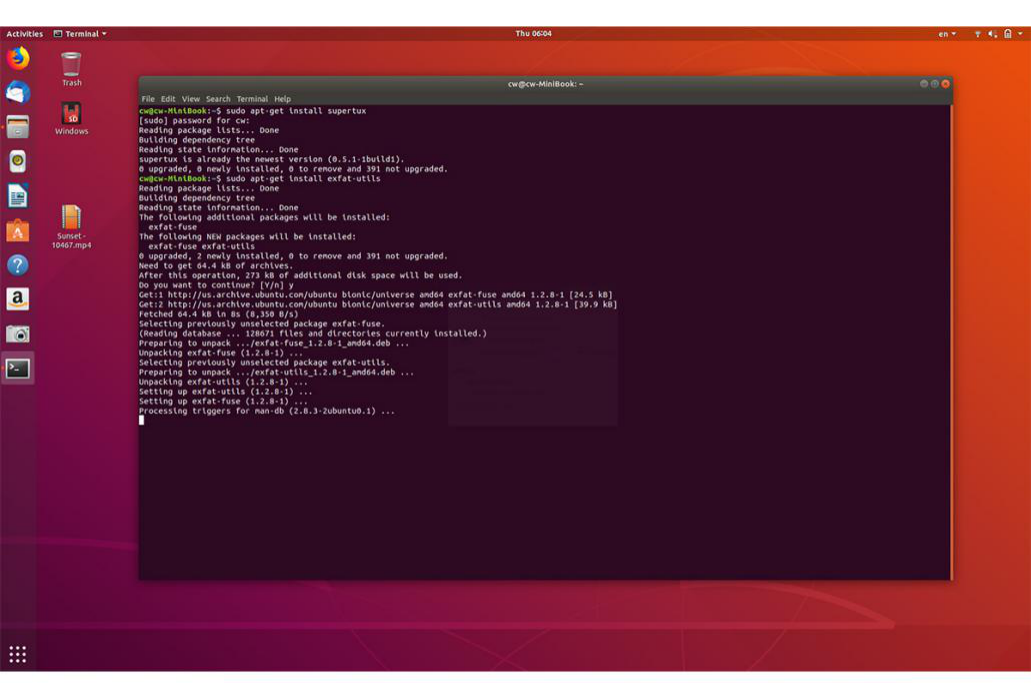
Task: Click 'supertux is already the newest version' line
Action: pos(272,159)
